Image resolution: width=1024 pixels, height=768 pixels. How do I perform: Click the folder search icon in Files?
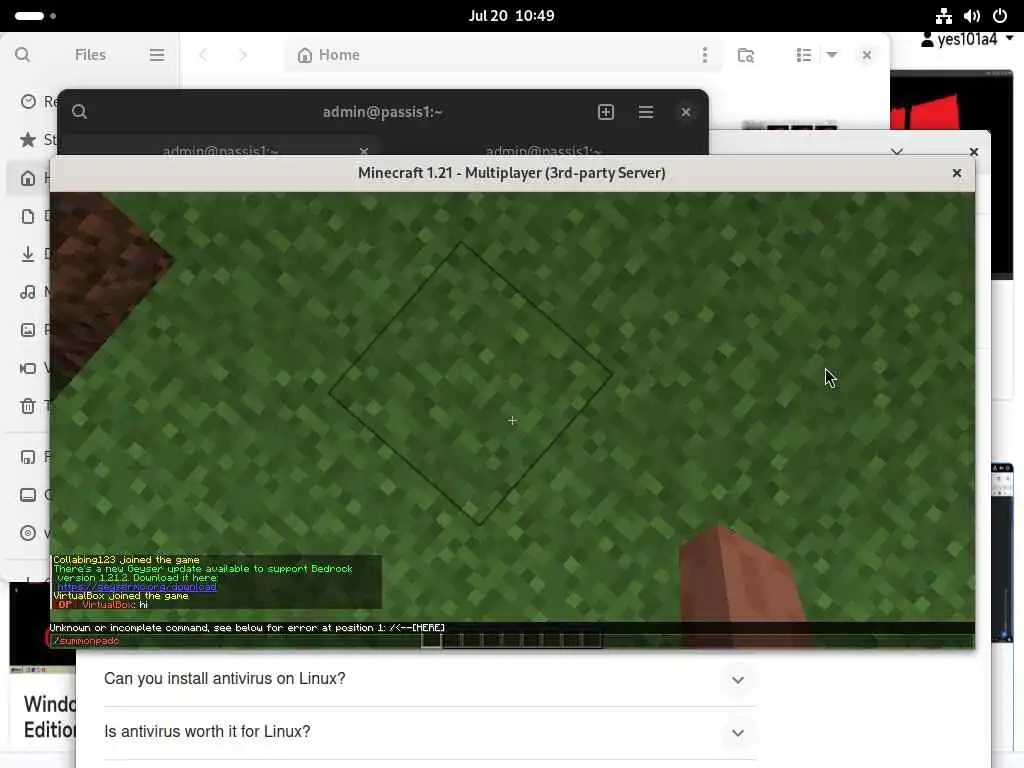(x=746, y=55)
